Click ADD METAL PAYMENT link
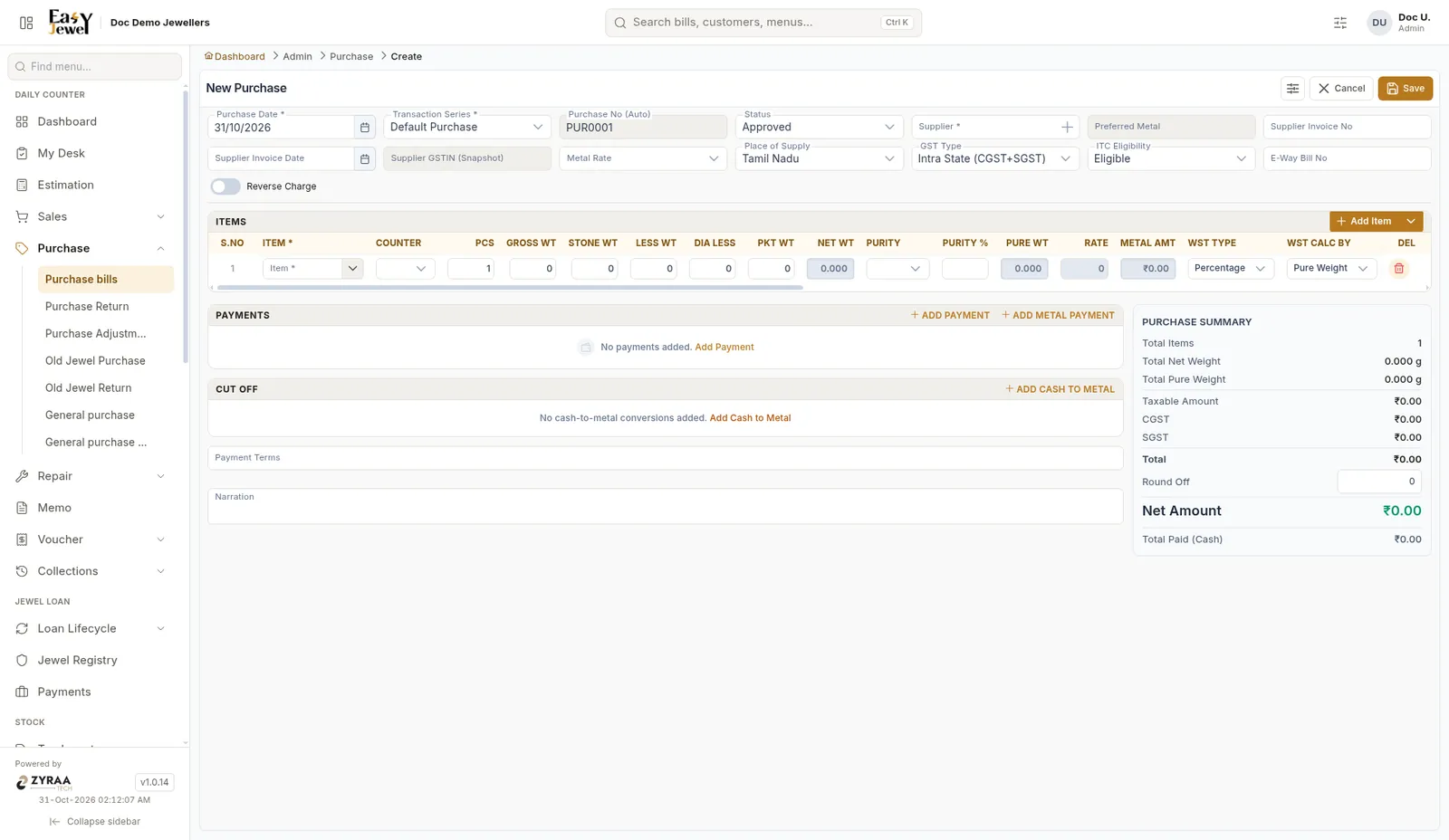 1058,316
